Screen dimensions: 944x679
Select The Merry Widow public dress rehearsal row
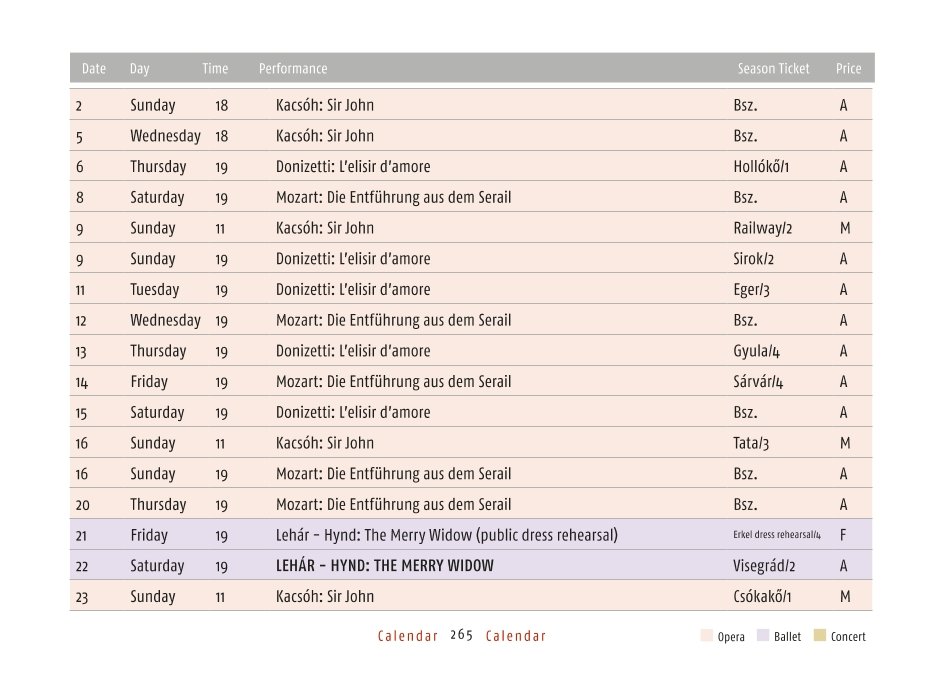pos(471,535)
